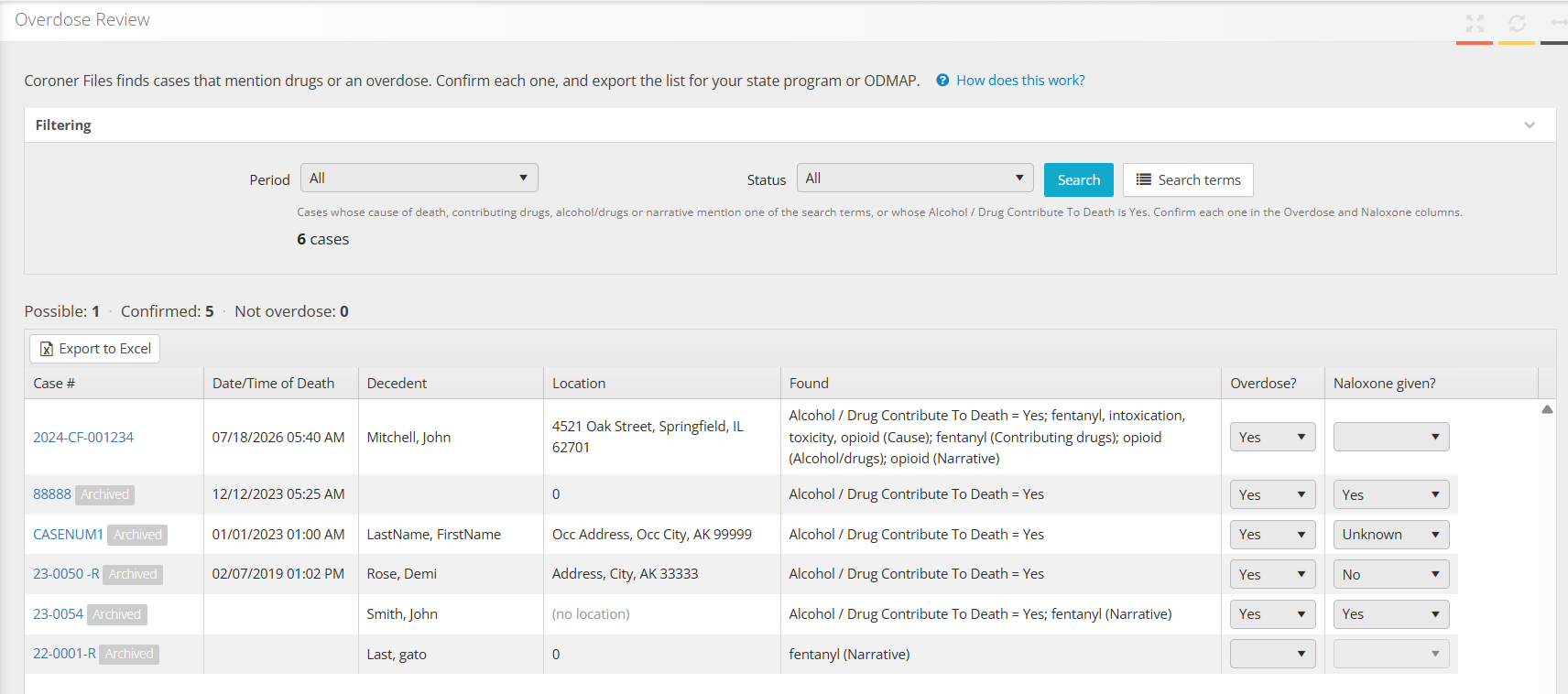1568x694 pixels.
Task: Open case 22-0001-R
Action: [64, 654]
